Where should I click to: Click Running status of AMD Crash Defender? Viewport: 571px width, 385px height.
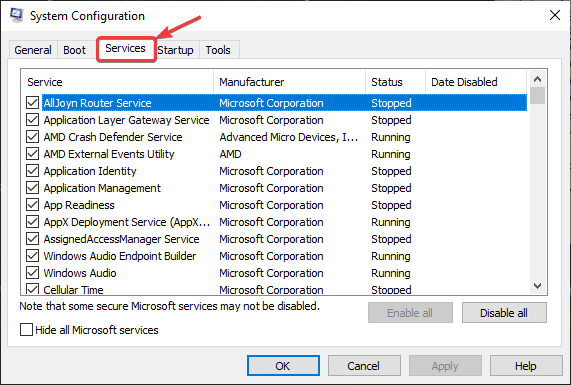(x=391, y=137)
